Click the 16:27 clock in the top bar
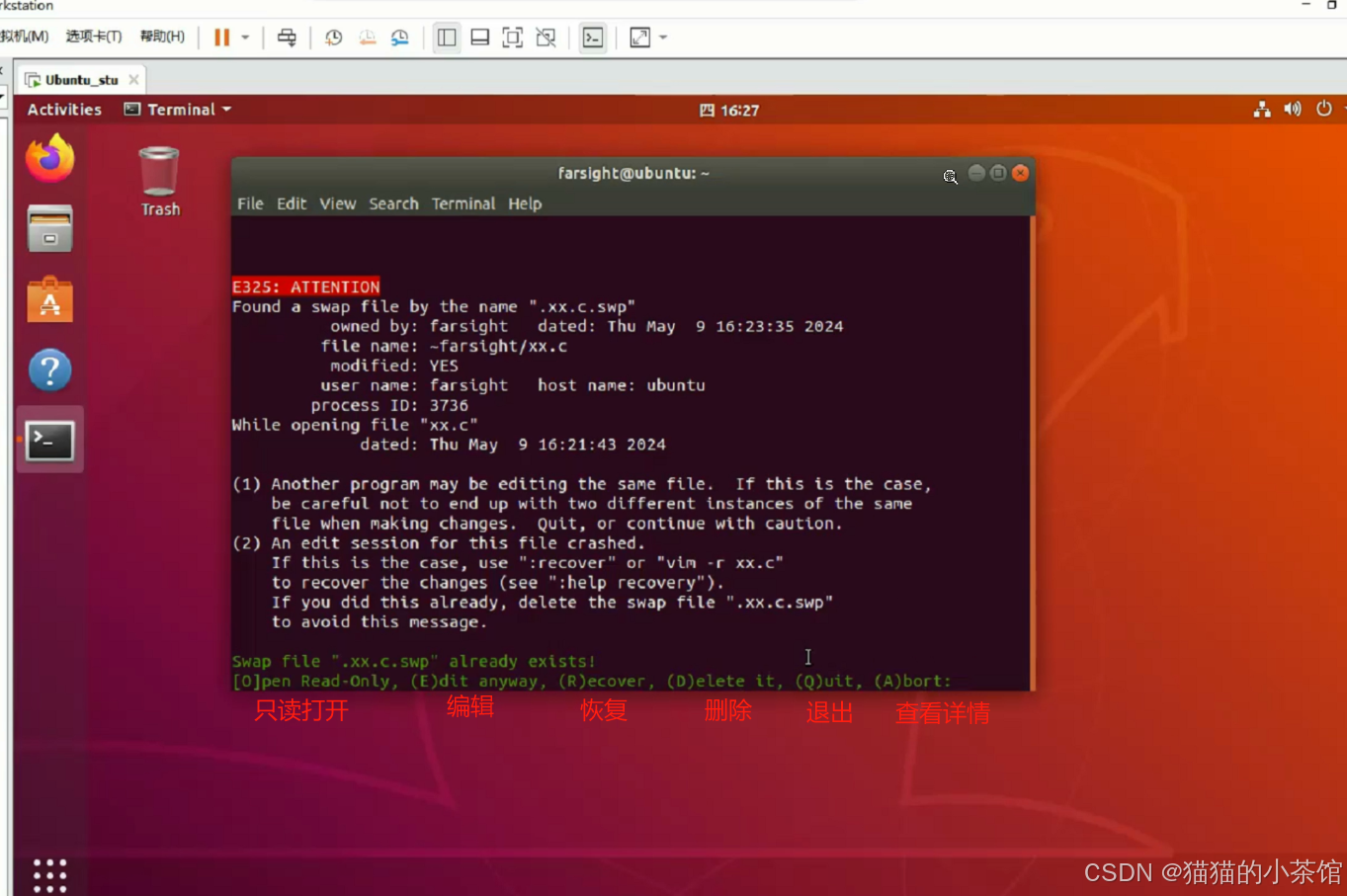Viewport: 1347px width, 896px height. (729, 111)
